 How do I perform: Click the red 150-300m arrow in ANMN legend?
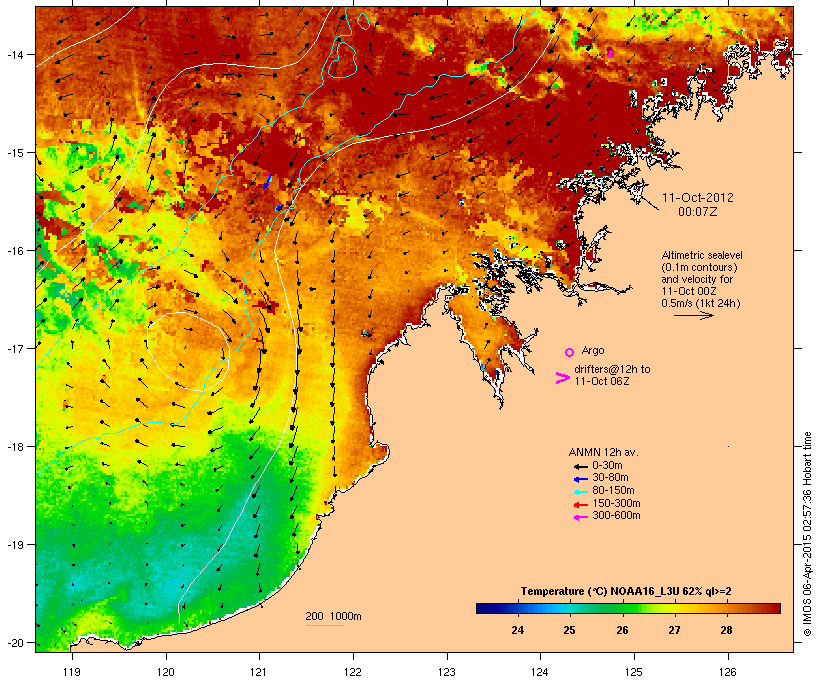coord(580,505)
